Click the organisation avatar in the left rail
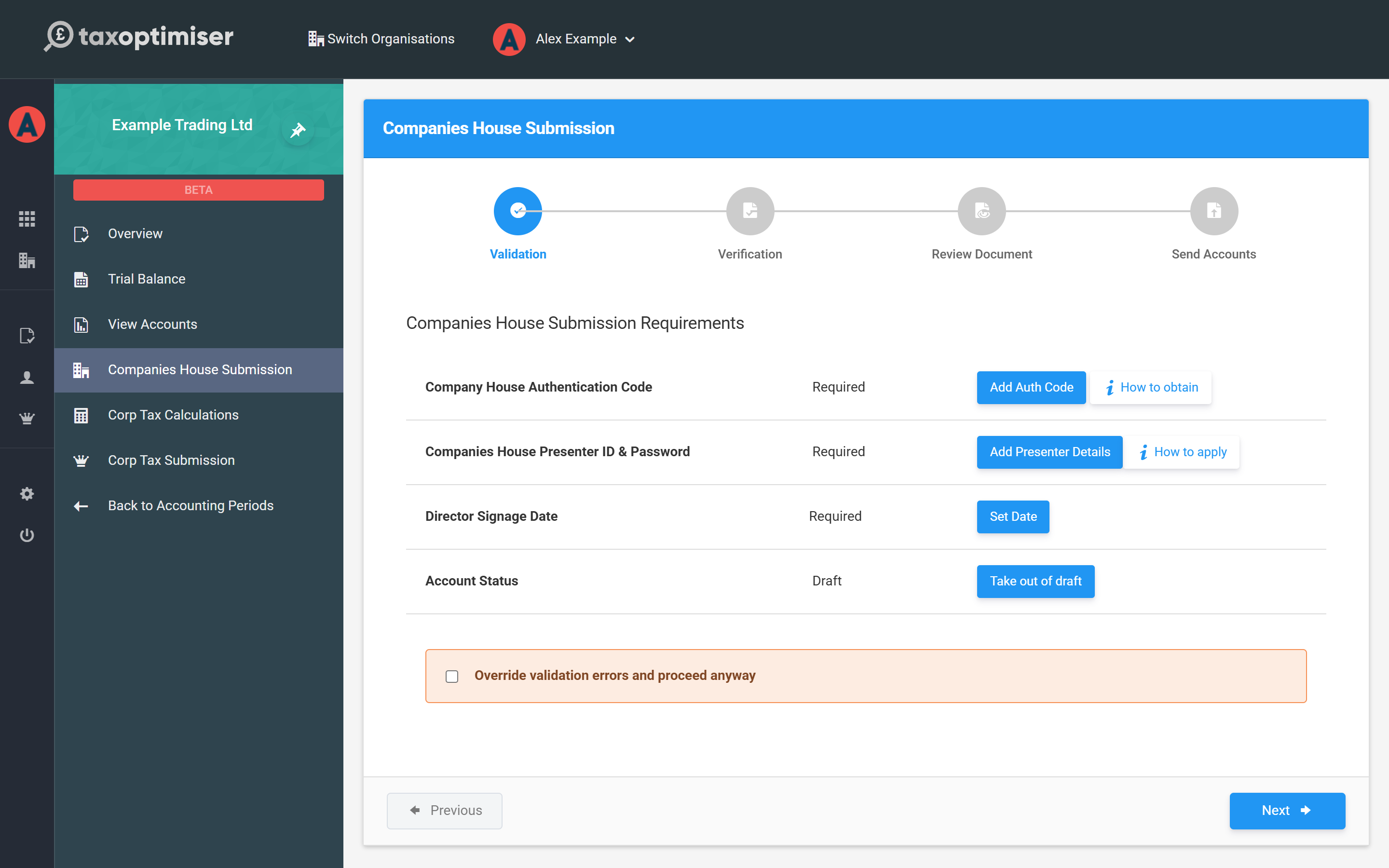 coord(27,124)
